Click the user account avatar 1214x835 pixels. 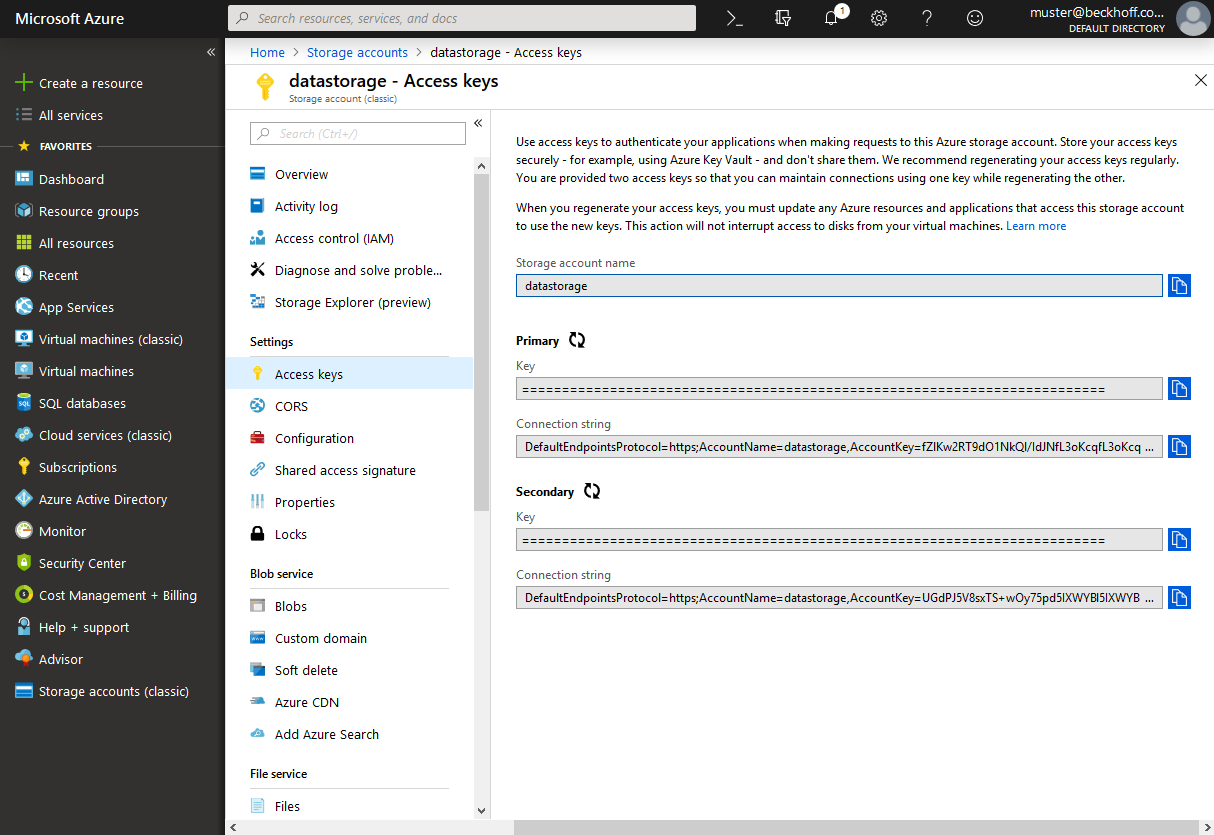pos(1192,18)
